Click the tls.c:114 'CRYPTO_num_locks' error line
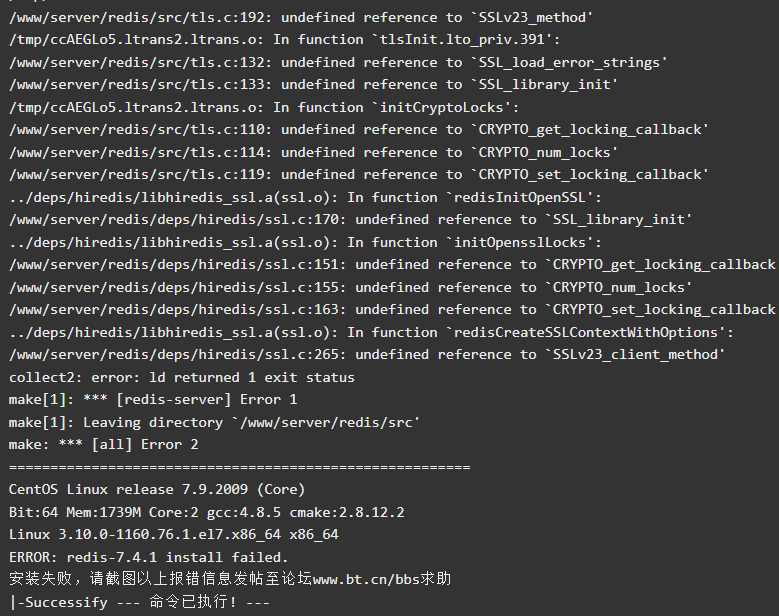The image size is (779, 616). (313, 152)
